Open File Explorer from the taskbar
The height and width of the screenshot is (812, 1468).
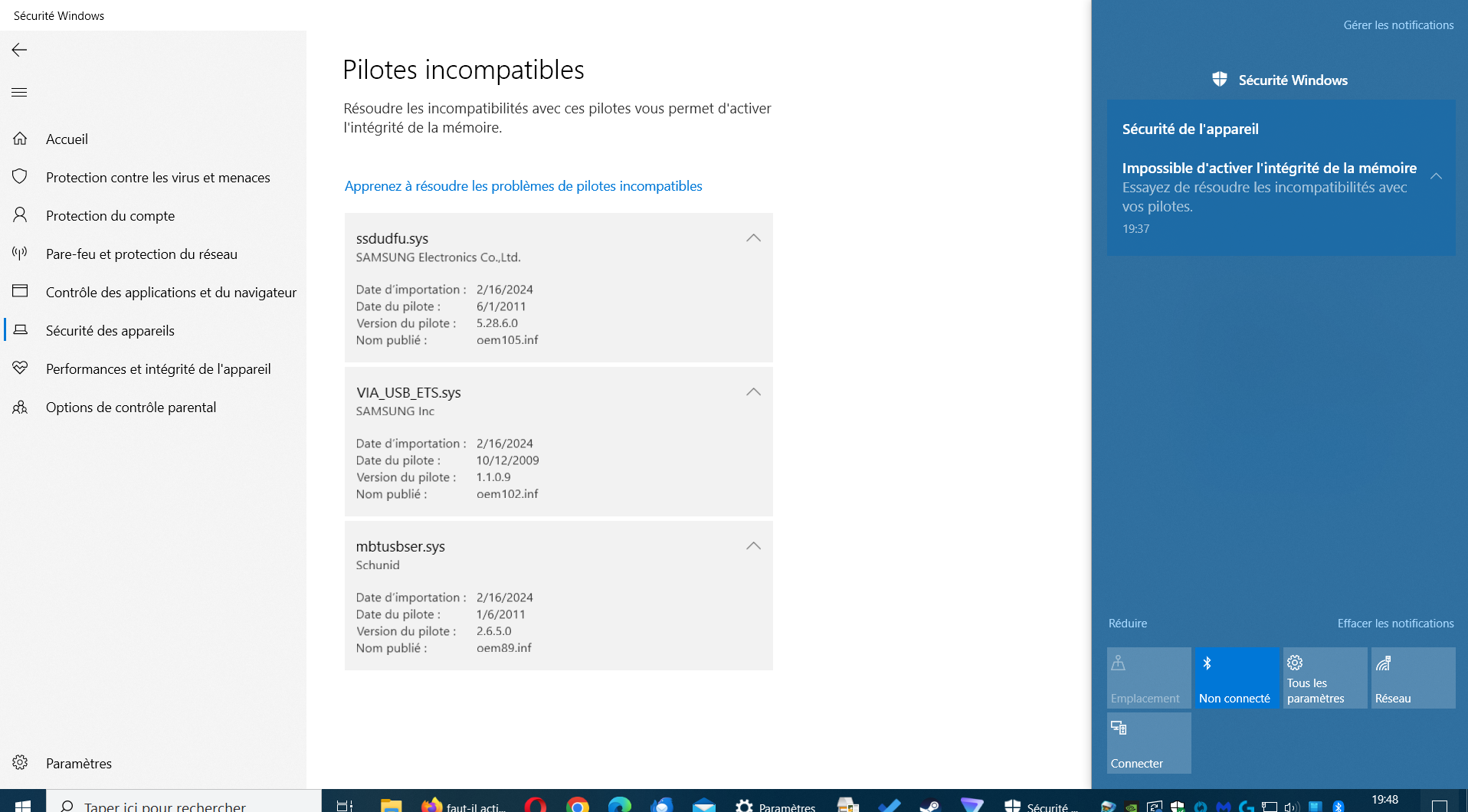391,804
